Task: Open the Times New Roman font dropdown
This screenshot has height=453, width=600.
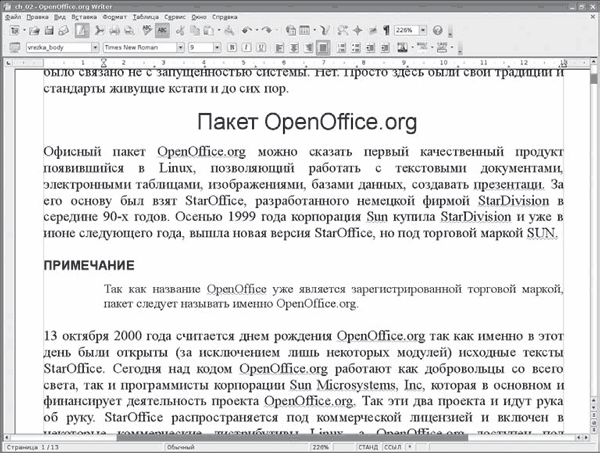Action: 179,47
